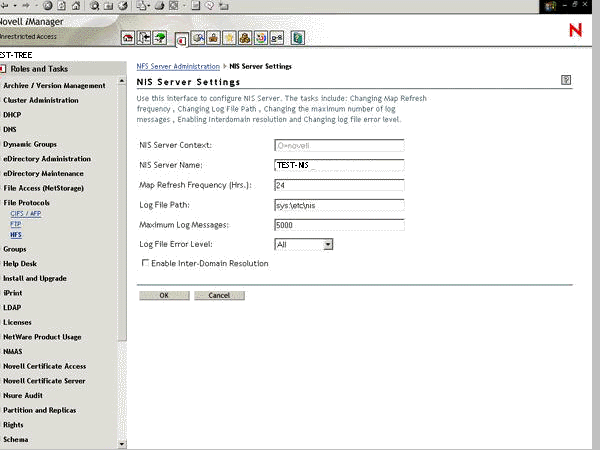The height and width of the screenshot is (450, 600).
Task: Click the Map Refresh Frequency field
Action: (339, 185)
